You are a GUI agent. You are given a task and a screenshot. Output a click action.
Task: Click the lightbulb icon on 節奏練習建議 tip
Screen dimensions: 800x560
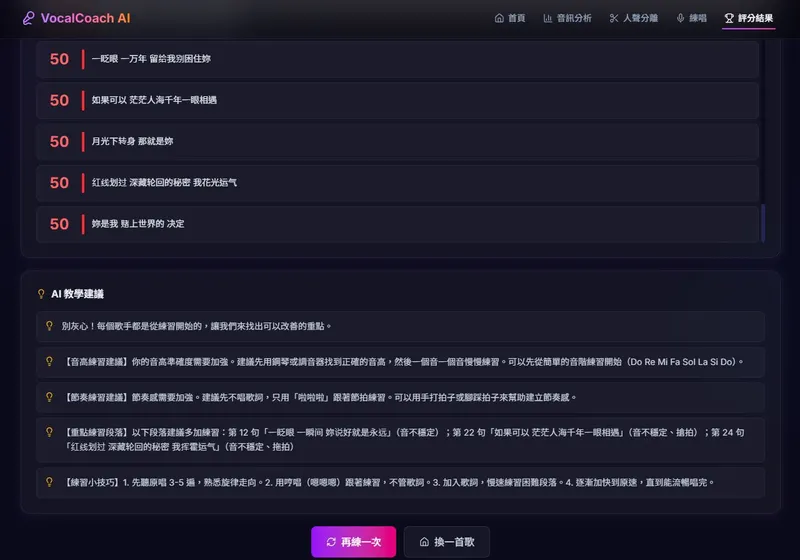[49, 397]
